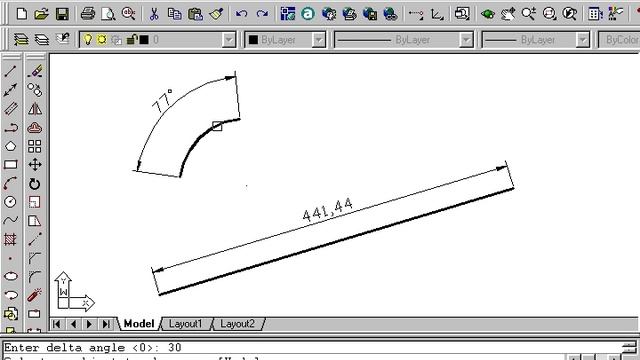Start eTransmit with globe and disk icon

(x=370, y=14)
